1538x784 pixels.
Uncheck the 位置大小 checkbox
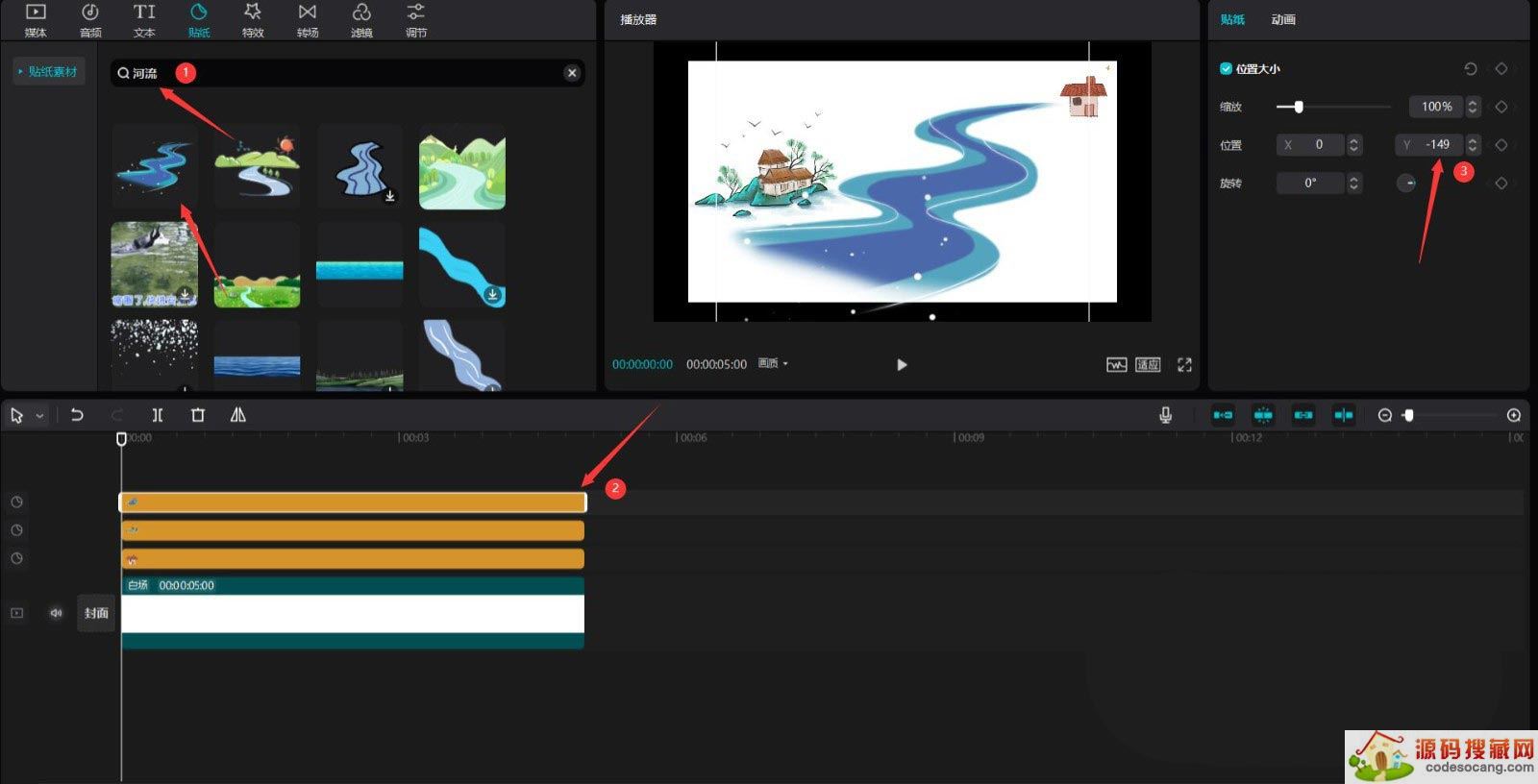(1226, 69)
